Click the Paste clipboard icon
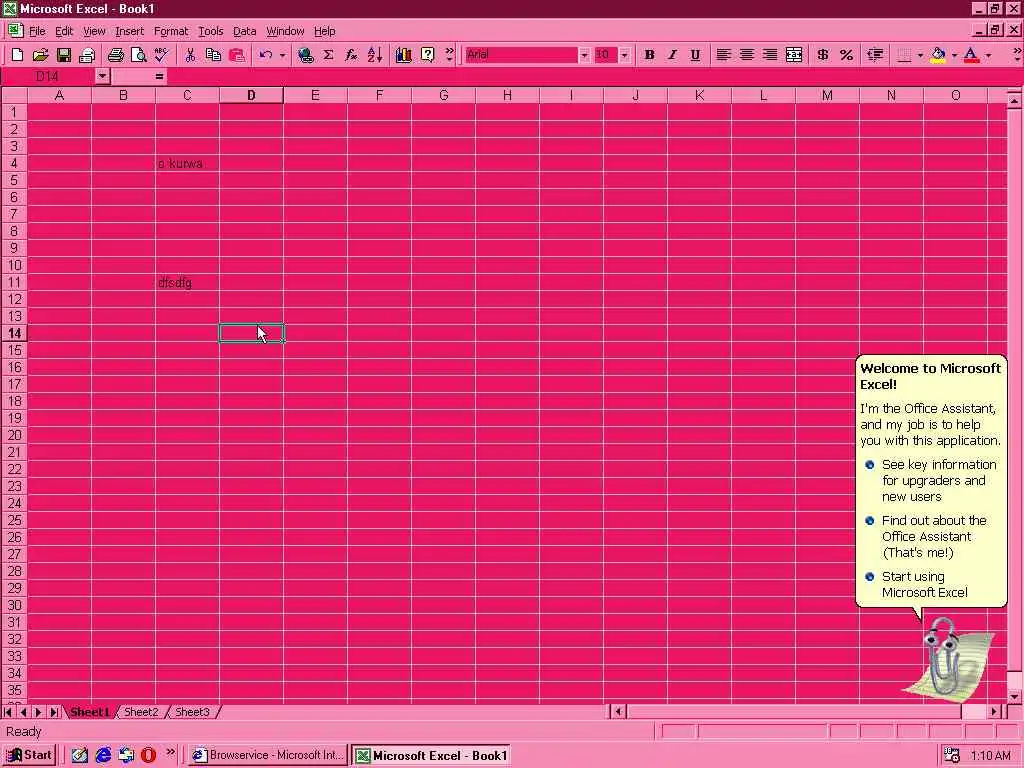Screen dimensions: 1024x768 tap(236, 55)
